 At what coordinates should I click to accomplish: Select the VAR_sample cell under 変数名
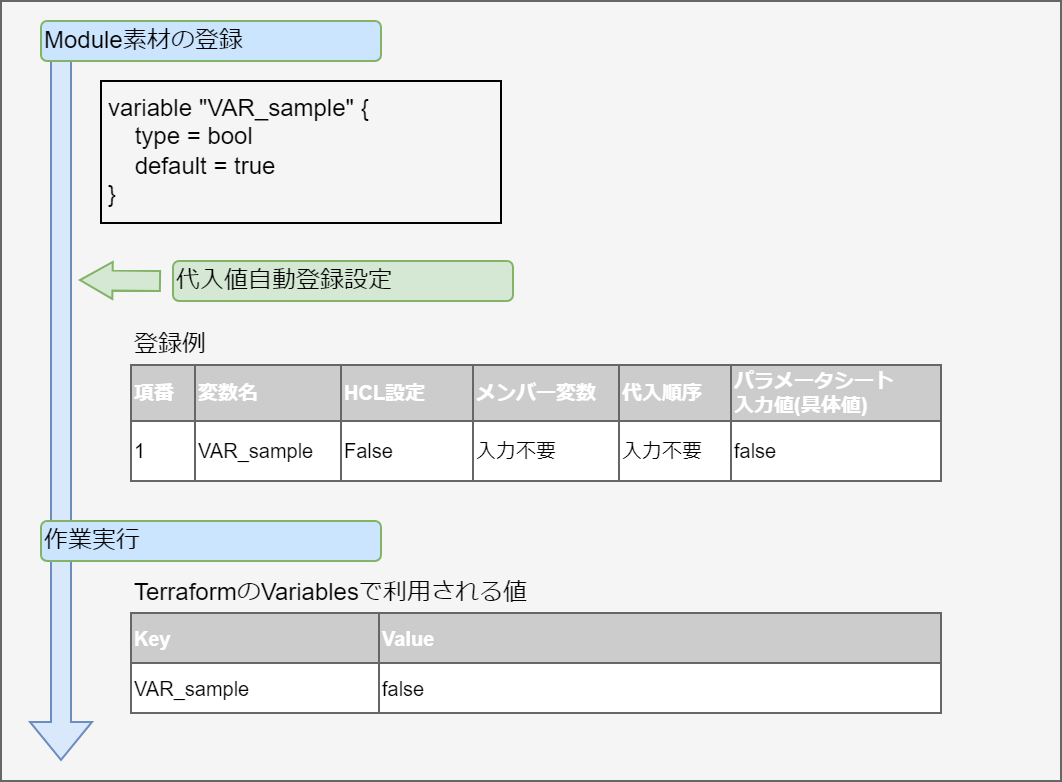[x=267, y=451]
